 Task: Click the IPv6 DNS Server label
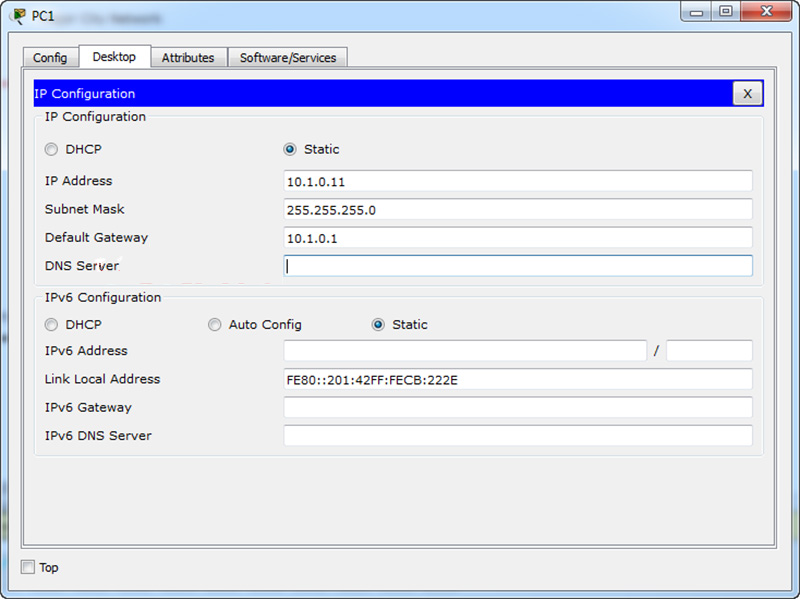click(98, 436)
